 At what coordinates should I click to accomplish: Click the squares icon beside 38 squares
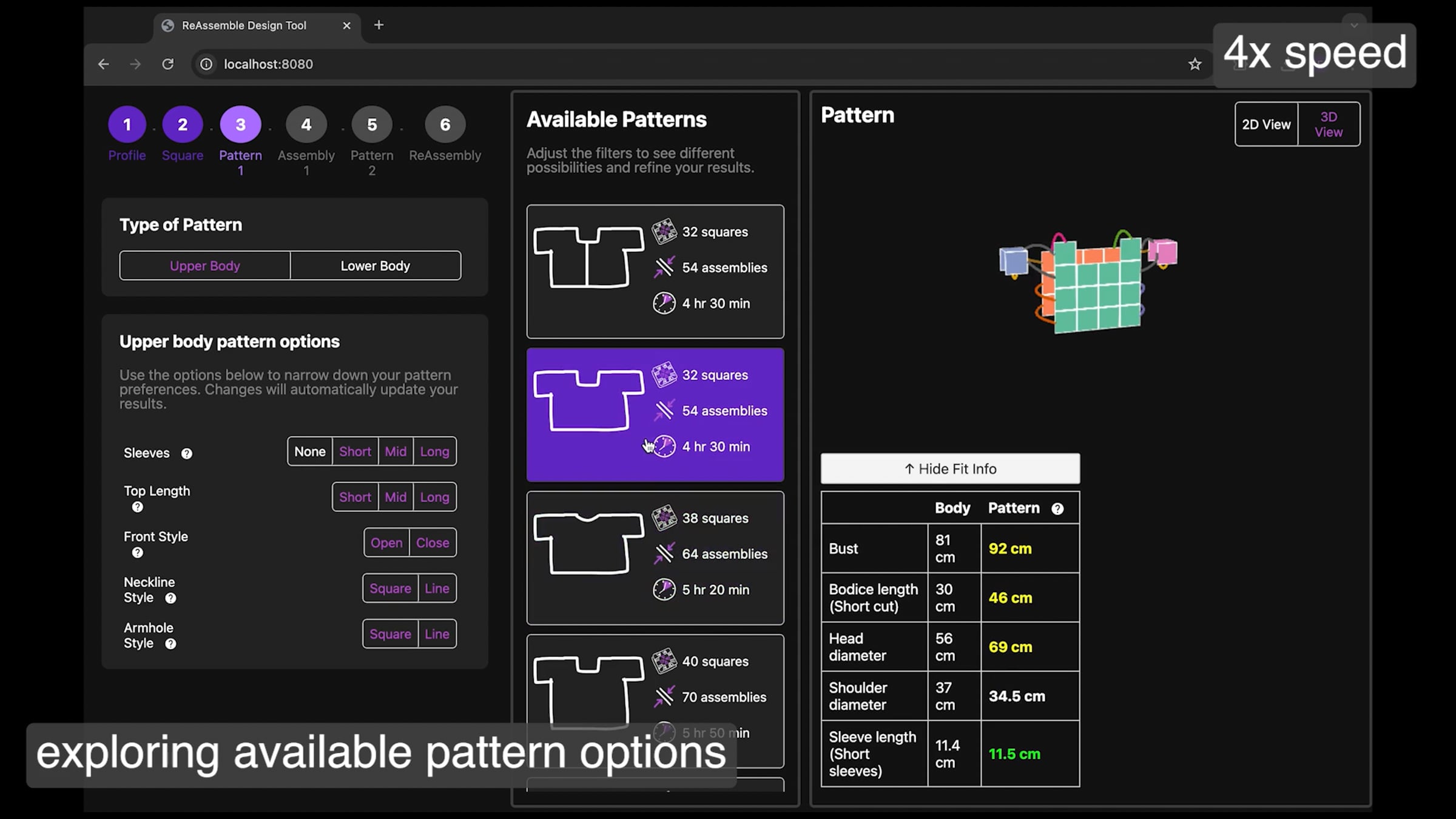(x=664, y=518)
